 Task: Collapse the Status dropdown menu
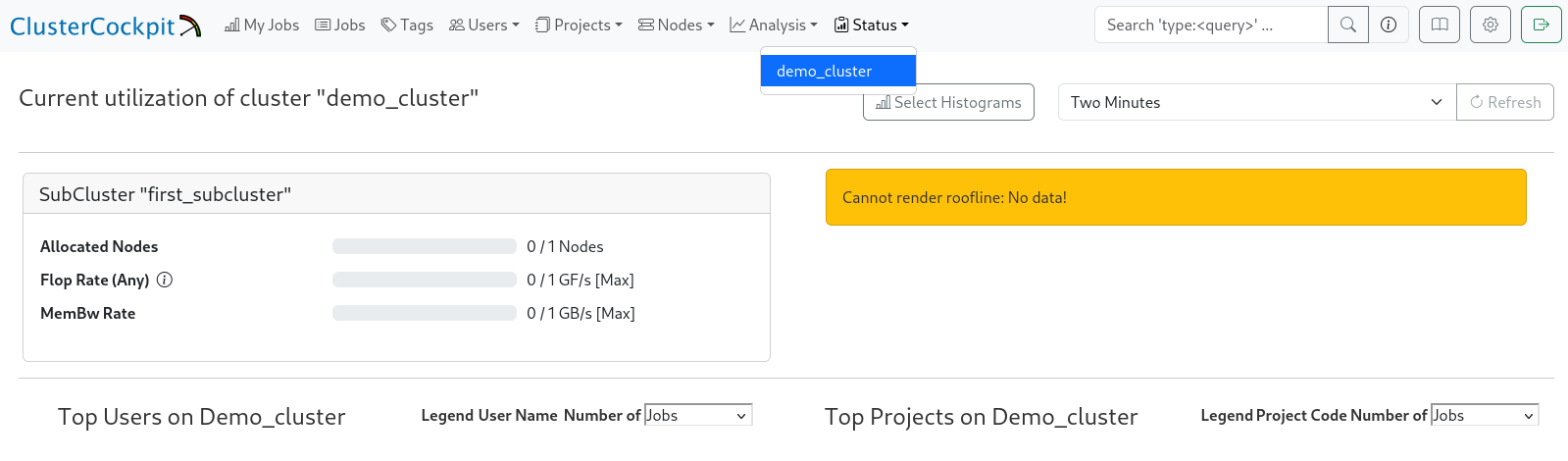coord(872,26)
